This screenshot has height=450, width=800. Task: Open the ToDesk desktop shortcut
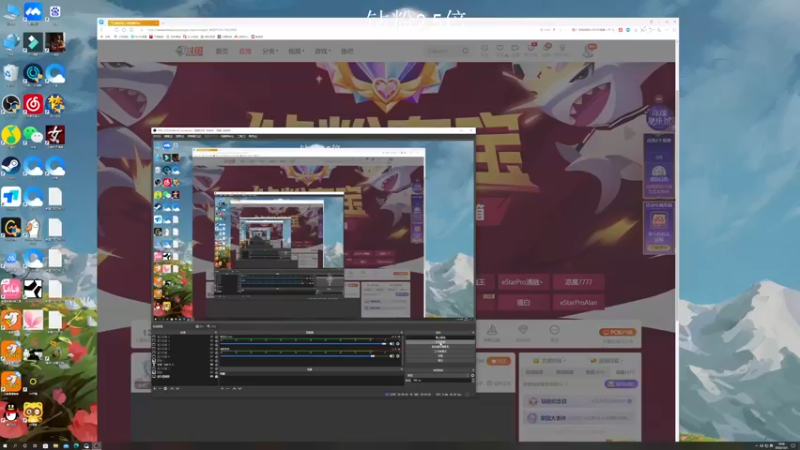11,196
